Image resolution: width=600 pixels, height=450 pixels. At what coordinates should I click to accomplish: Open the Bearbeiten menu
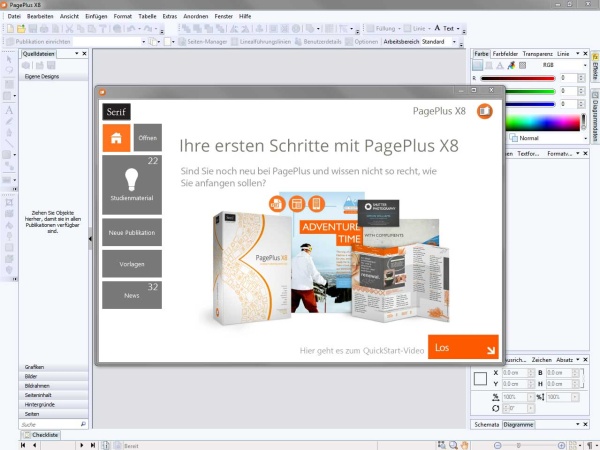click(40, 16)
